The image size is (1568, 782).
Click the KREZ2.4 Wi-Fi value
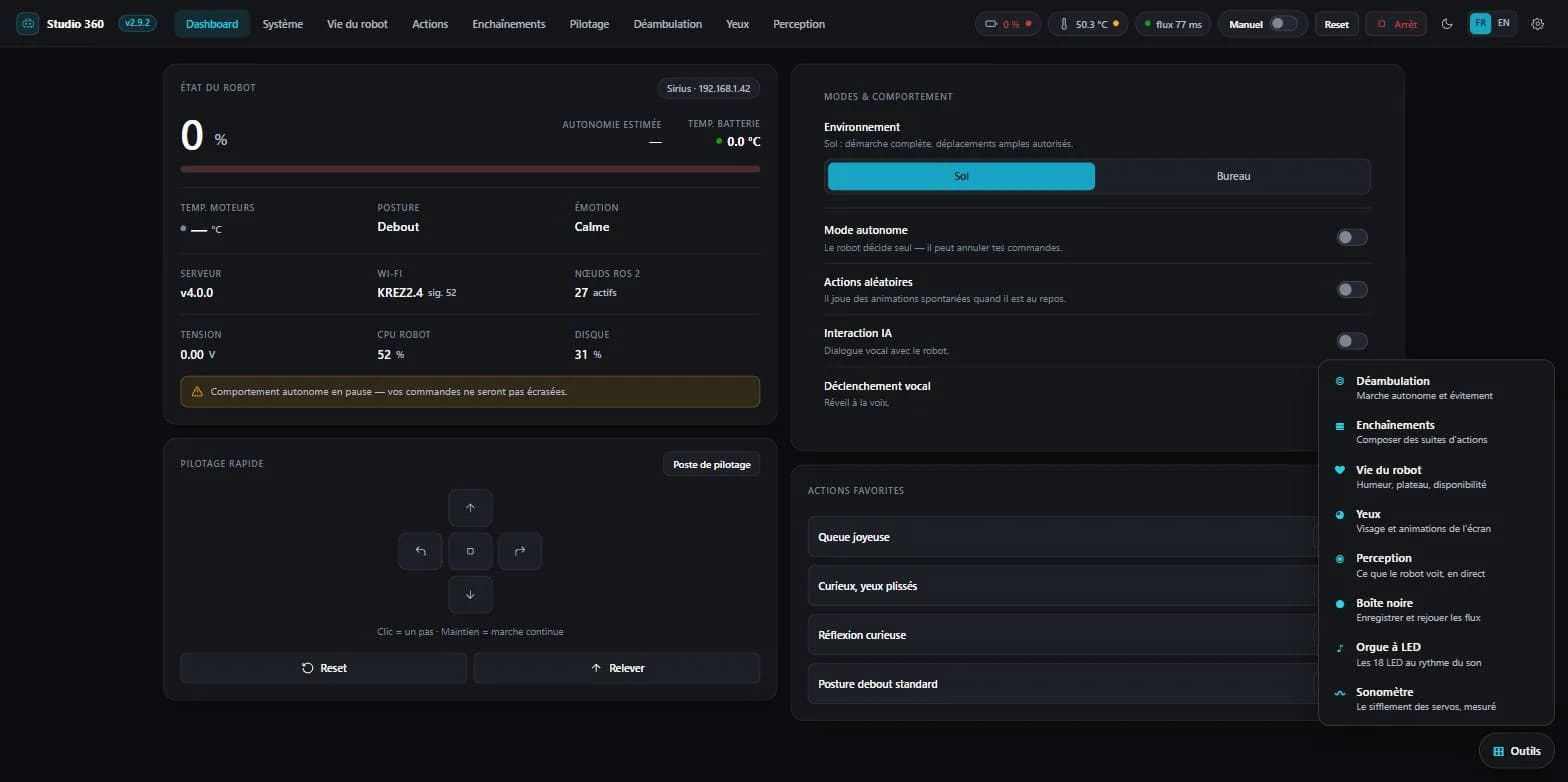[x=400, y=293]
